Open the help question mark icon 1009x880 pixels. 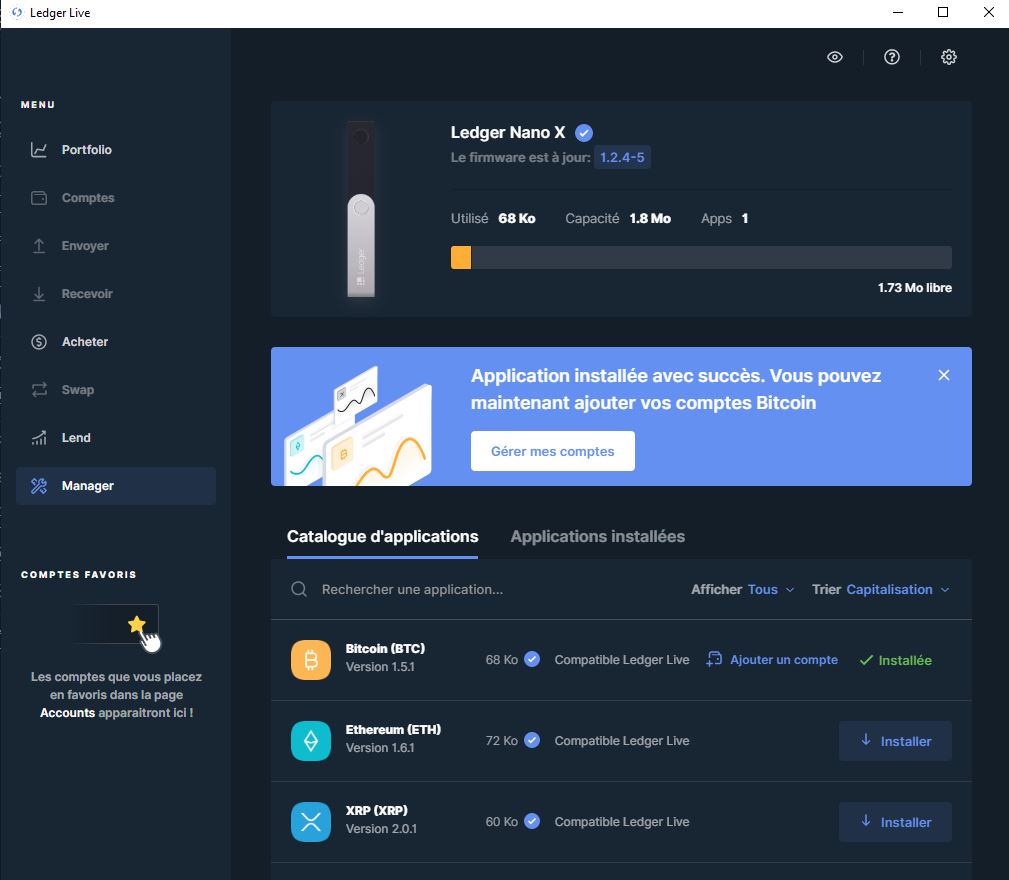[x=891, y=57]
